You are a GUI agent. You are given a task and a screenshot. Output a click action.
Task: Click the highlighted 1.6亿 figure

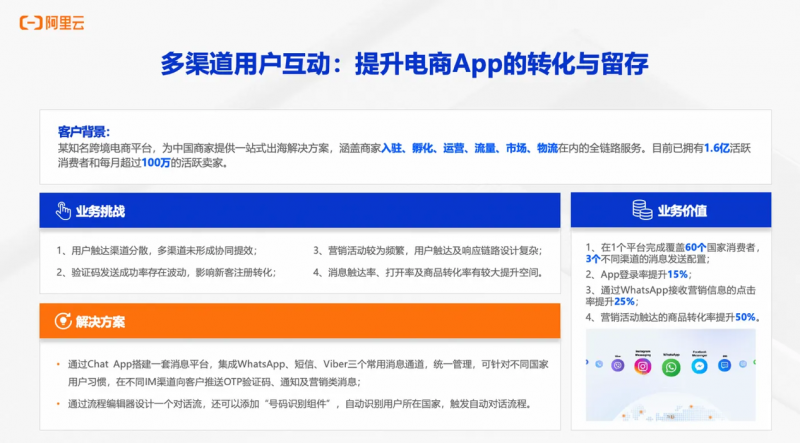(x=718, y=148)
